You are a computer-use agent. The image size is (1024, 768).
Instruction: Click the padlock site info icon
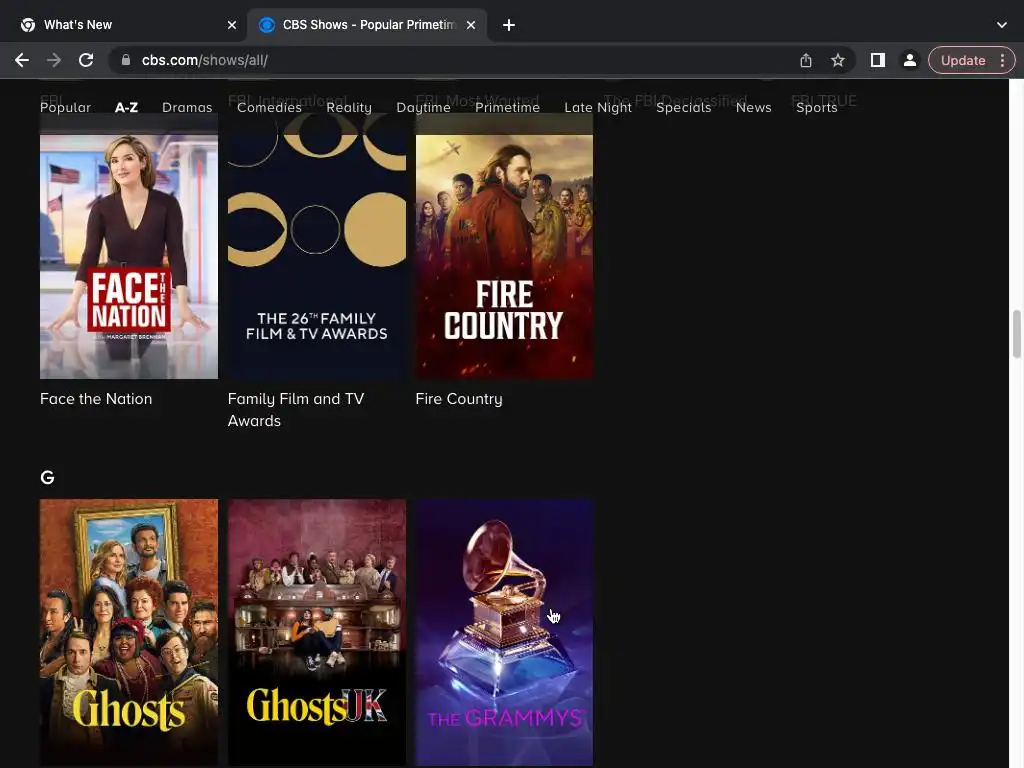pos(125,60)
